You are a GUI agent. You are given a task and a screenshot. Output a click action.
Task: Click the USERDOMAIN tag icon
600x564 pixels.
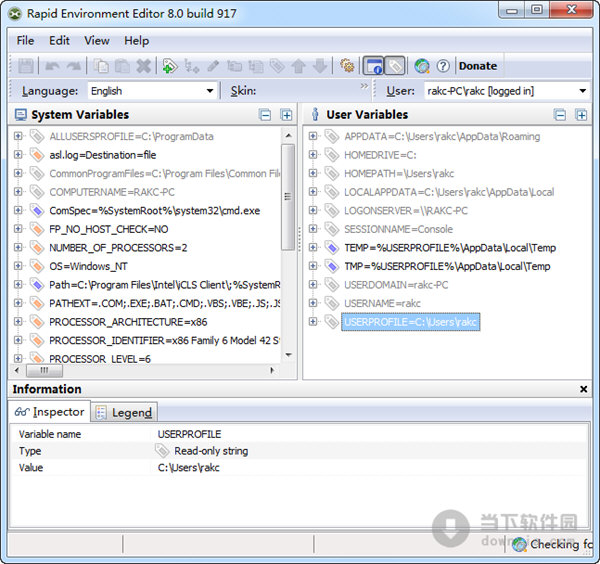332,284
